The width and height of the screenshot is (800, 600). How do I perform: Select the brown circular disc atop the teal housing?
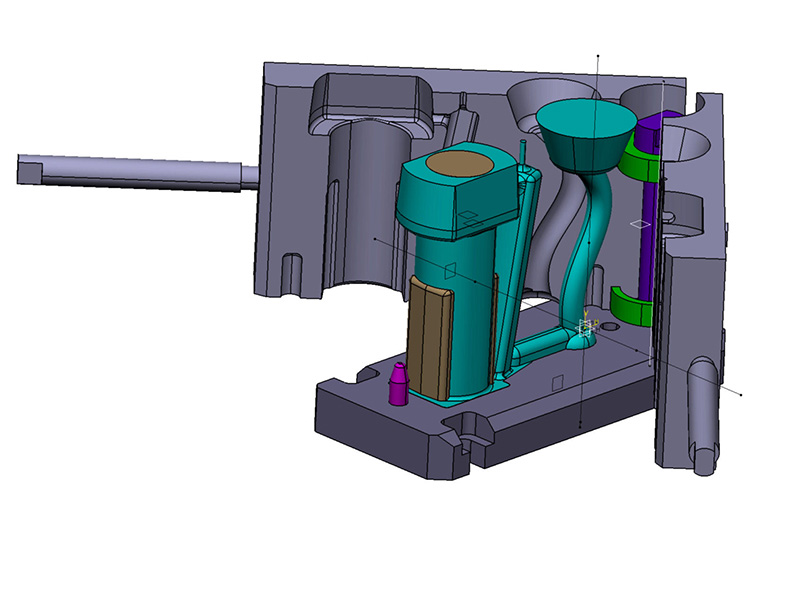(x=460, y=163)
